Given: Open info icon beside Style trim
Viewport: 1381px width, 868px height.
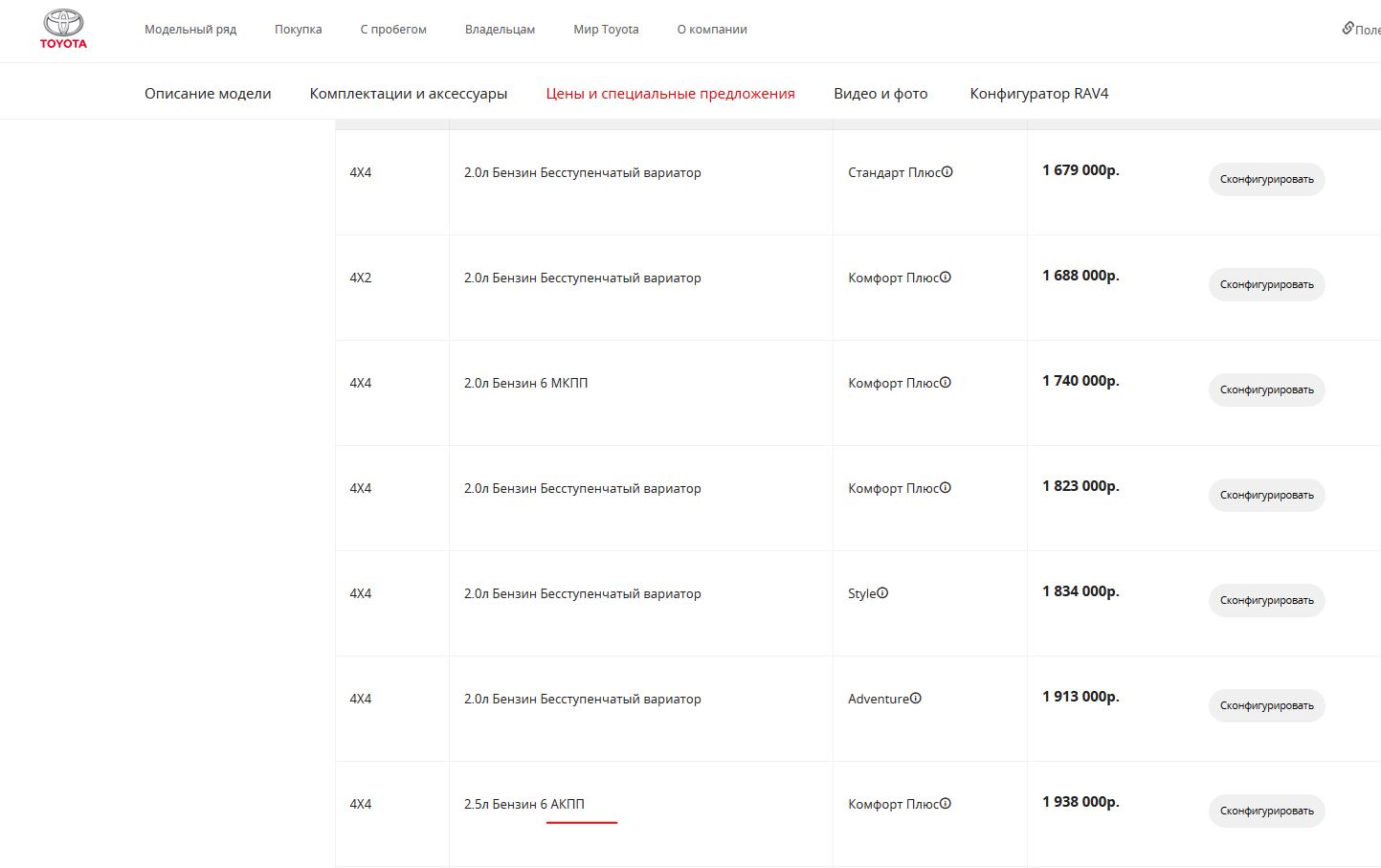Looking at the screenshot, I should 882,593.
